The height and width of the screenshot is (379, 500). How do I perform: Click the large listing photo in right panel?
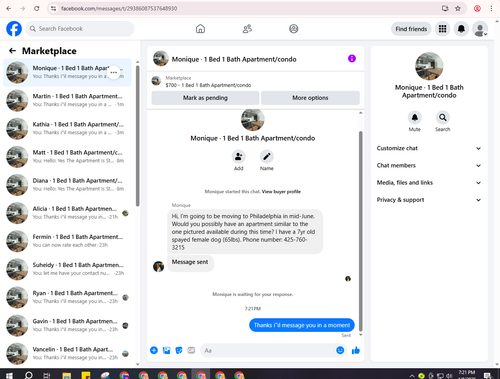click(x=429, y=66)
